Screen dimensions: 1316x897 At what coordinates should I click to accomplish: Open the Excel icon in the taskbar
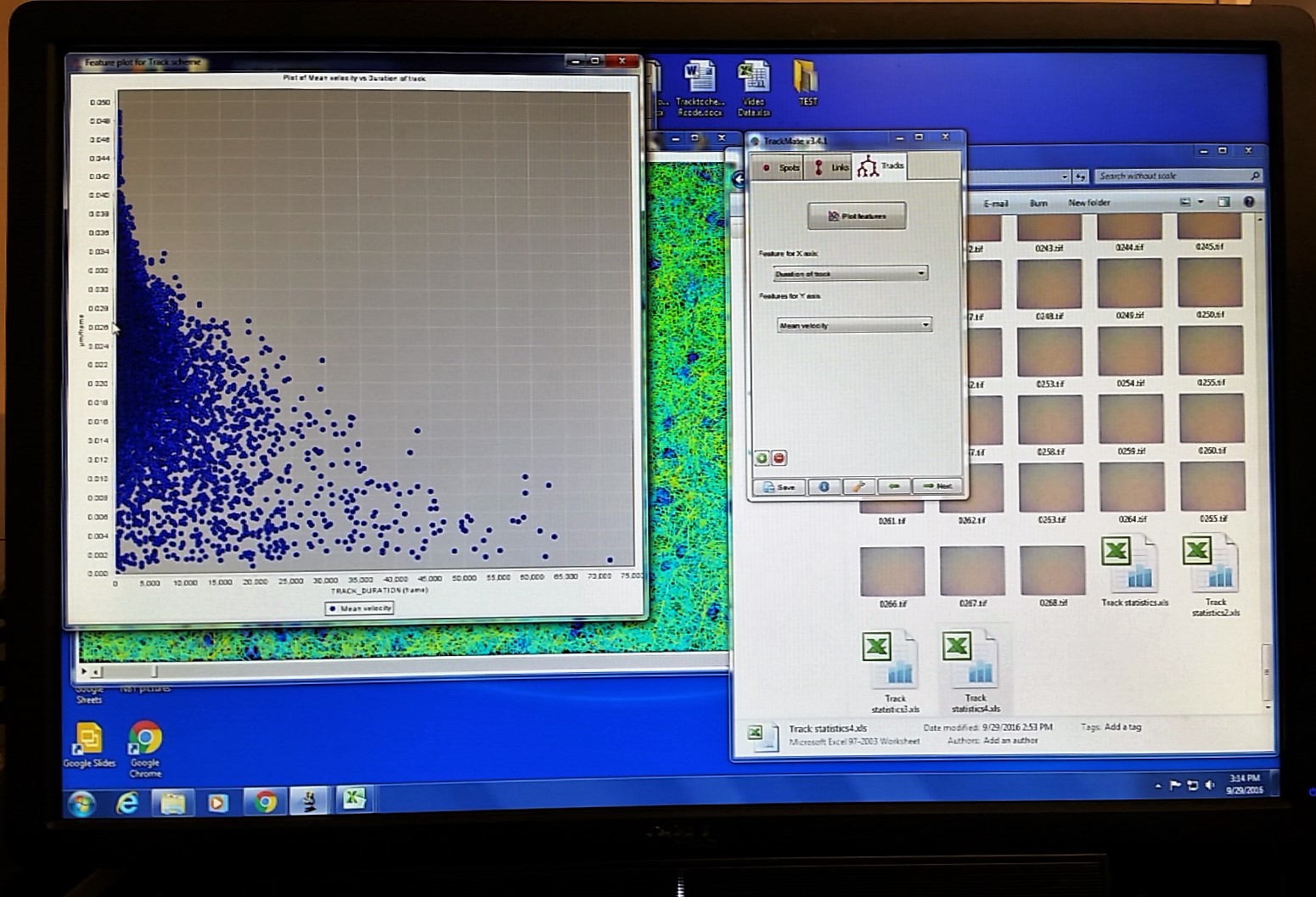(x=354, y=799)
